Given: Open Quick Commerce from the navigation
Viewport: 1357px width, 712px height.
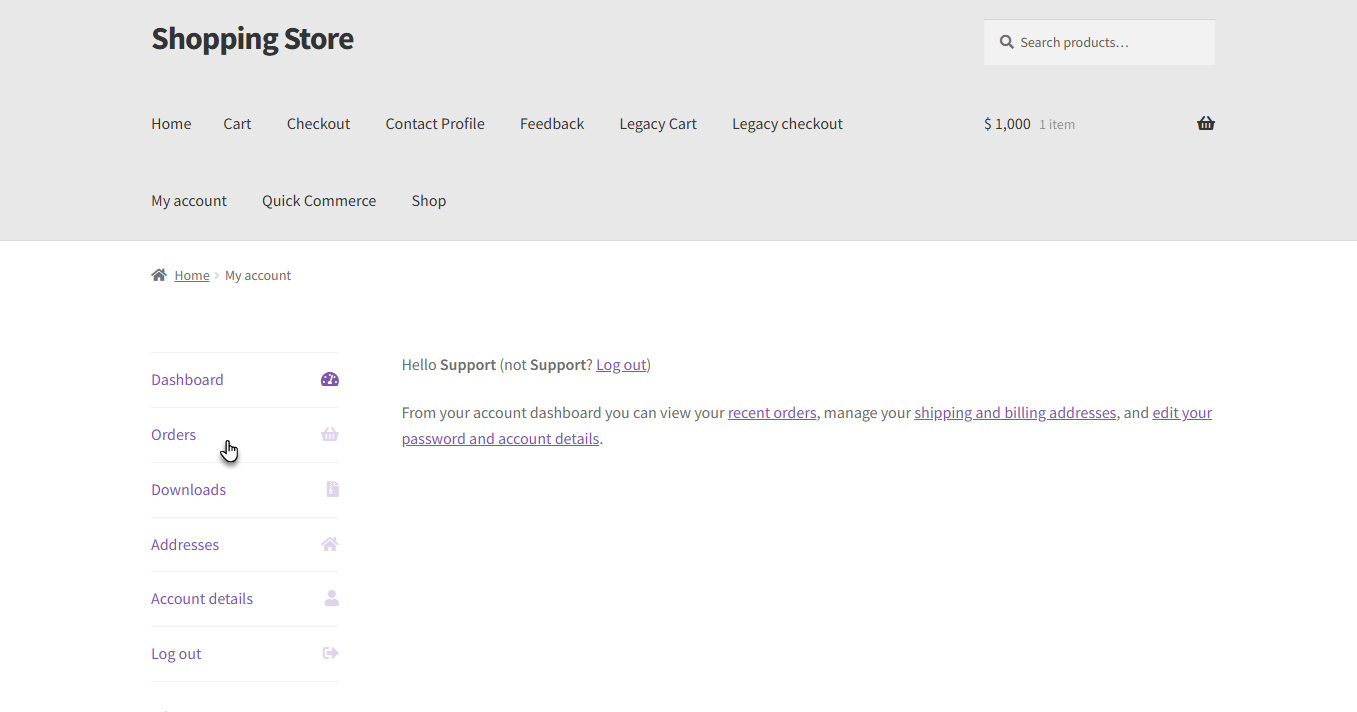Looking at the screenshot, I should [319, 201].
